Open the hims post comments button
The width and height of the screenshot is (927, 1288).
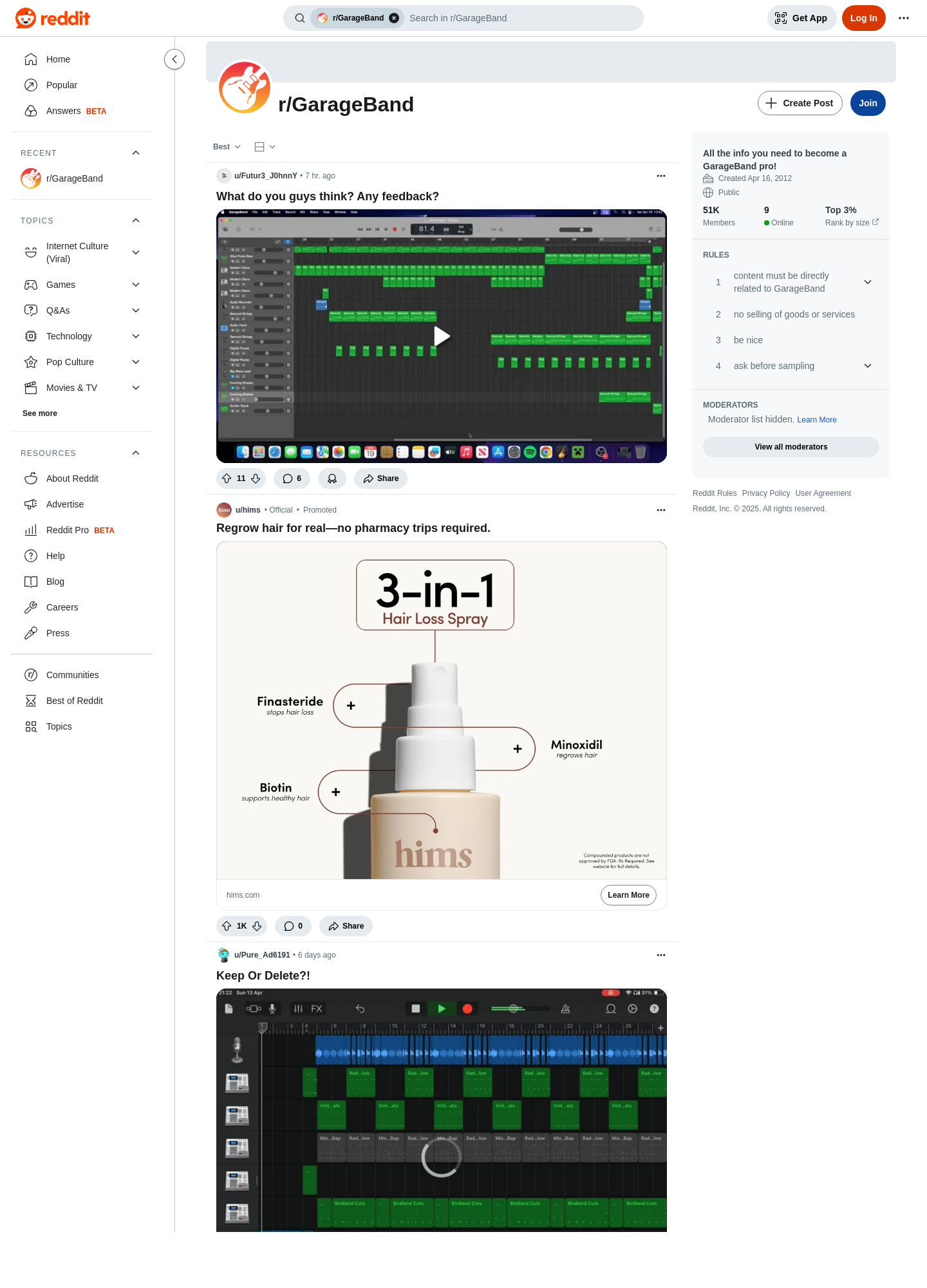pyautogui.click(x=293, y=926)
